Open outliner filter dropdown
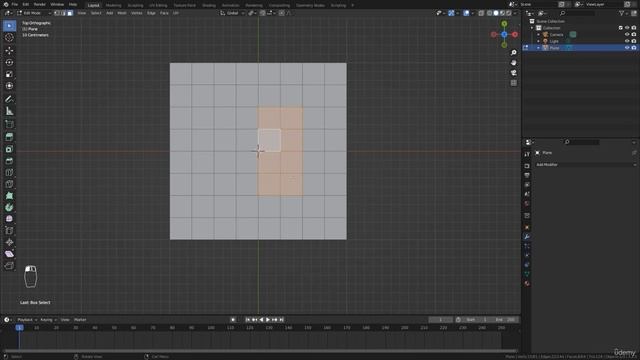This screenshot has width=640, height=360. [x=623, y=13]
